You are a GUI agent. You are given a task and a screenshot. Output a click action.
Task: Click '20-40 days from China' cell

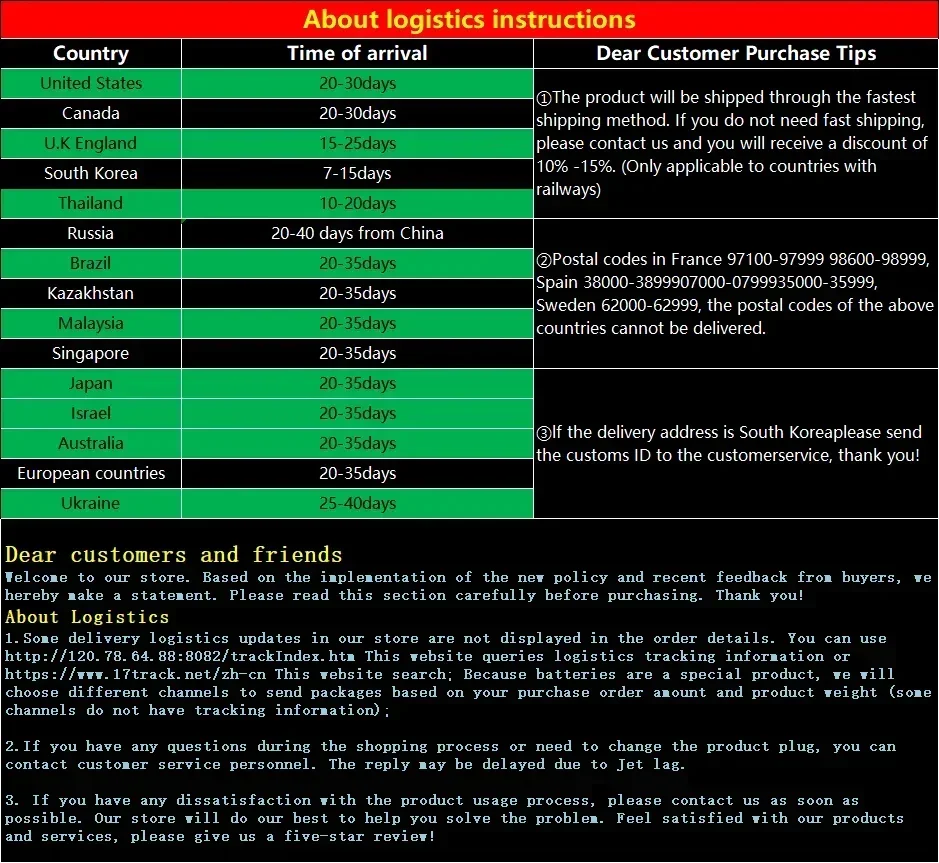click(358, 233)
